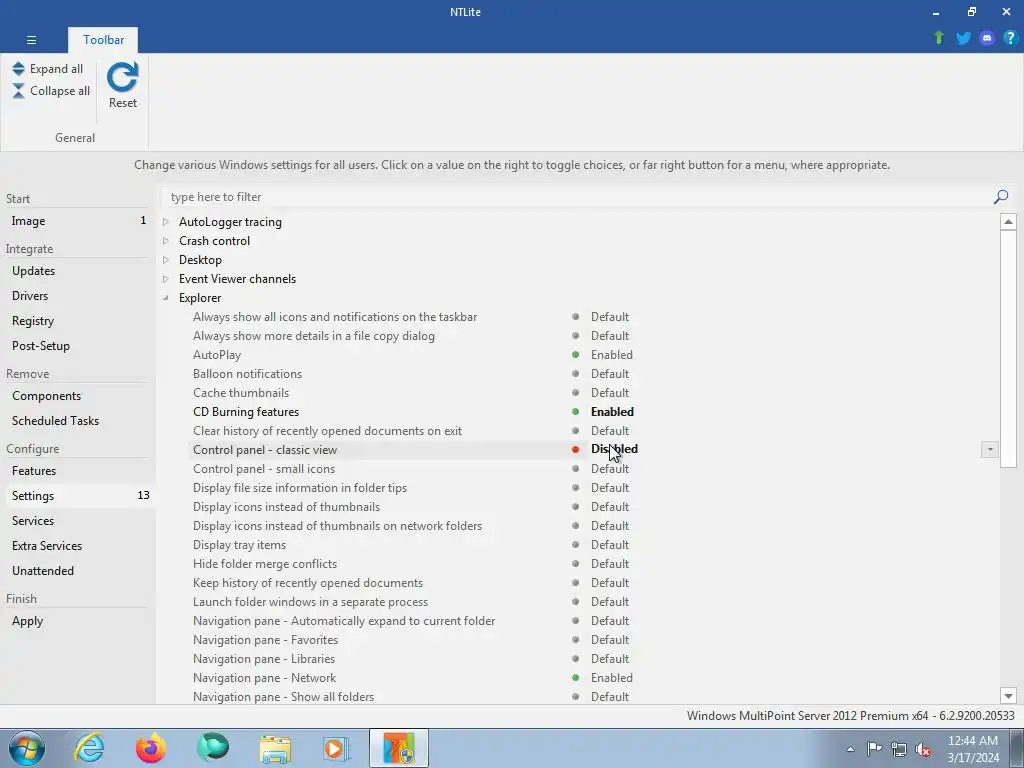Collapse the Explorer node

pos(166,298)
